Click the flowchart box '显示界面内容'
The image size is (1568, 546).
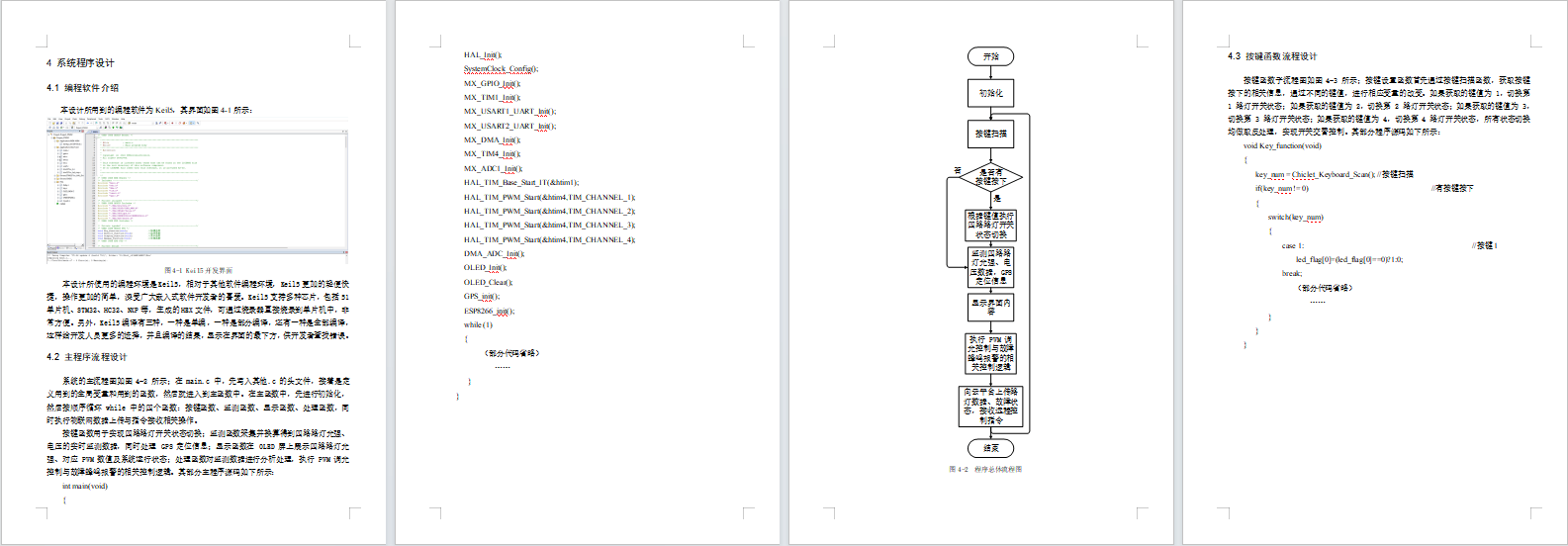point(991,308)
